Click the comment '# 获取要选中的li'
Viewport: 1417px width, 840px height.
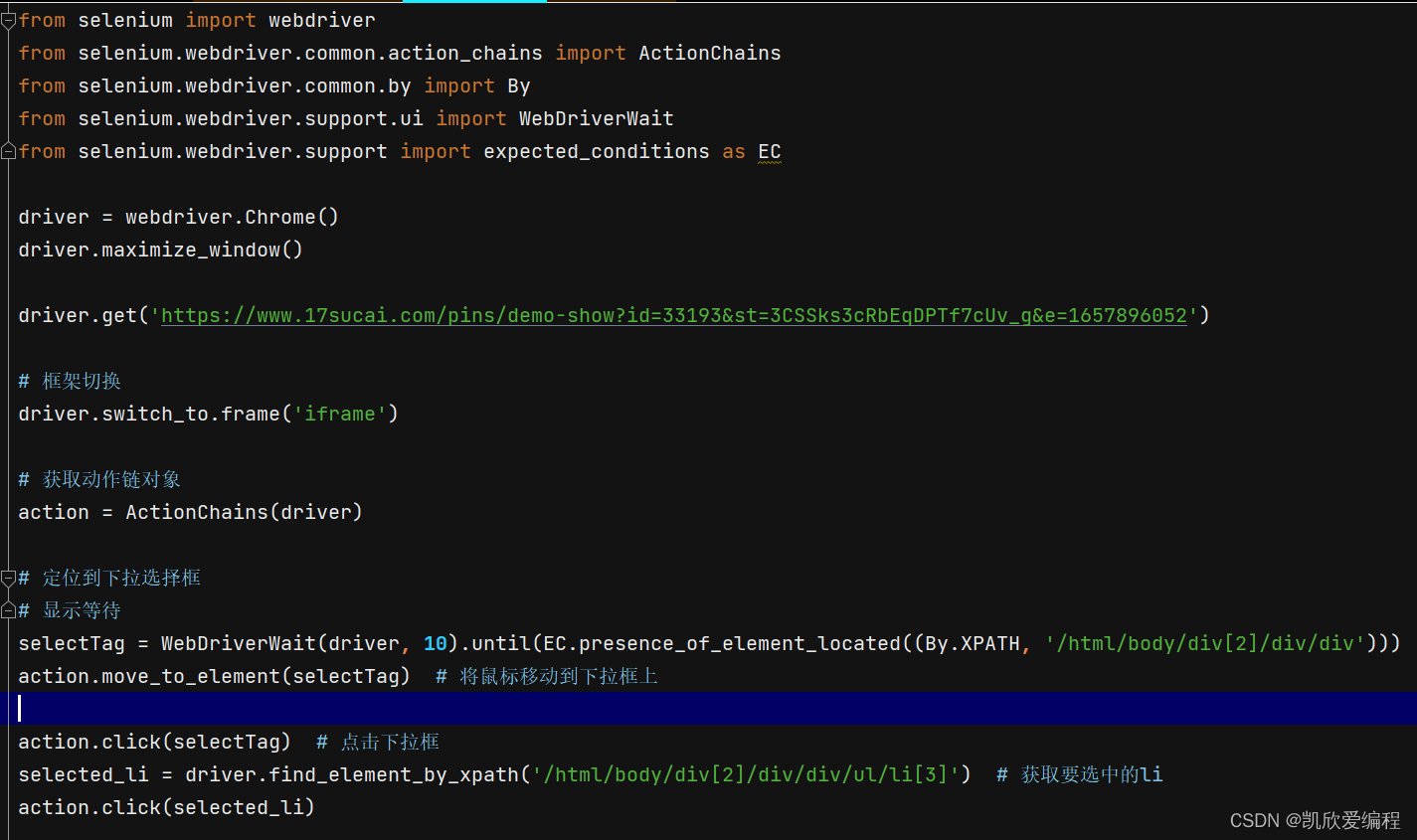pos(1080,775)
